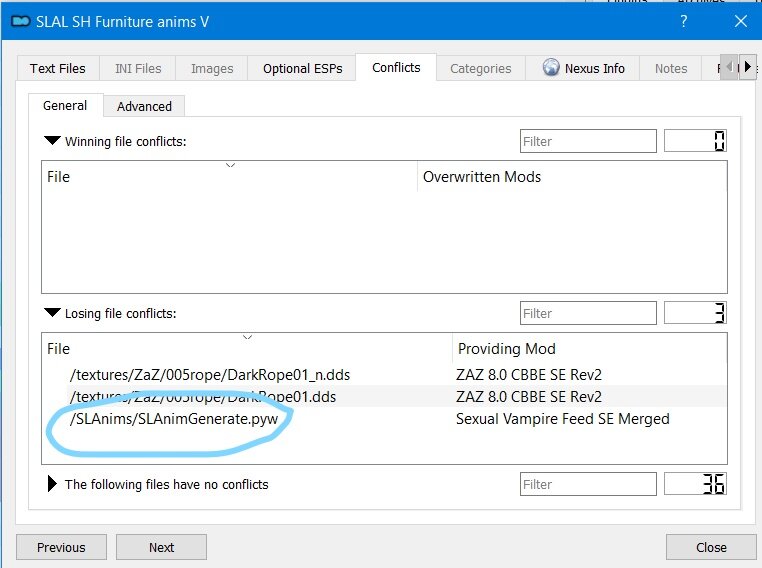Click the losing conflicts Filter field
This screenshot has width=762, height=568.
pyautogui.click(x=588, y=313)
